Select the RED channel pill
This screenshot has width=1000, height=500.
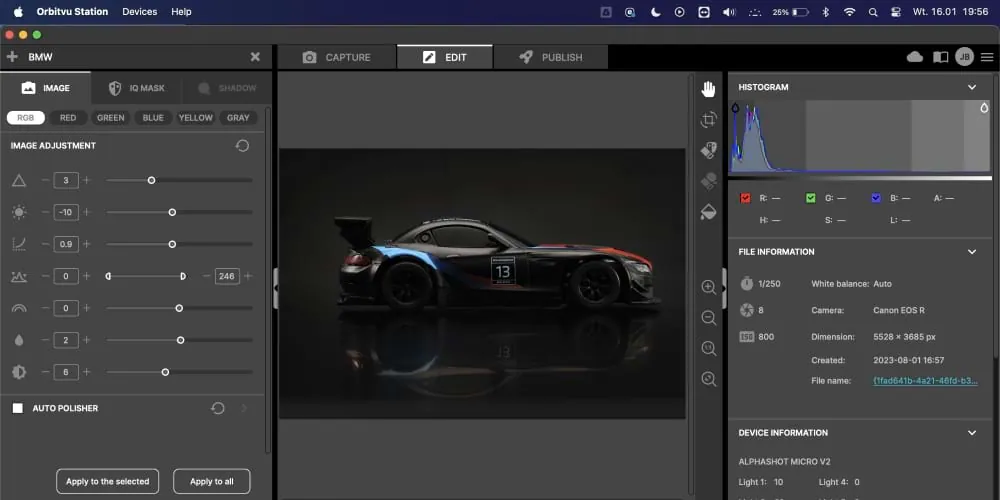click(x=68, y=118)
